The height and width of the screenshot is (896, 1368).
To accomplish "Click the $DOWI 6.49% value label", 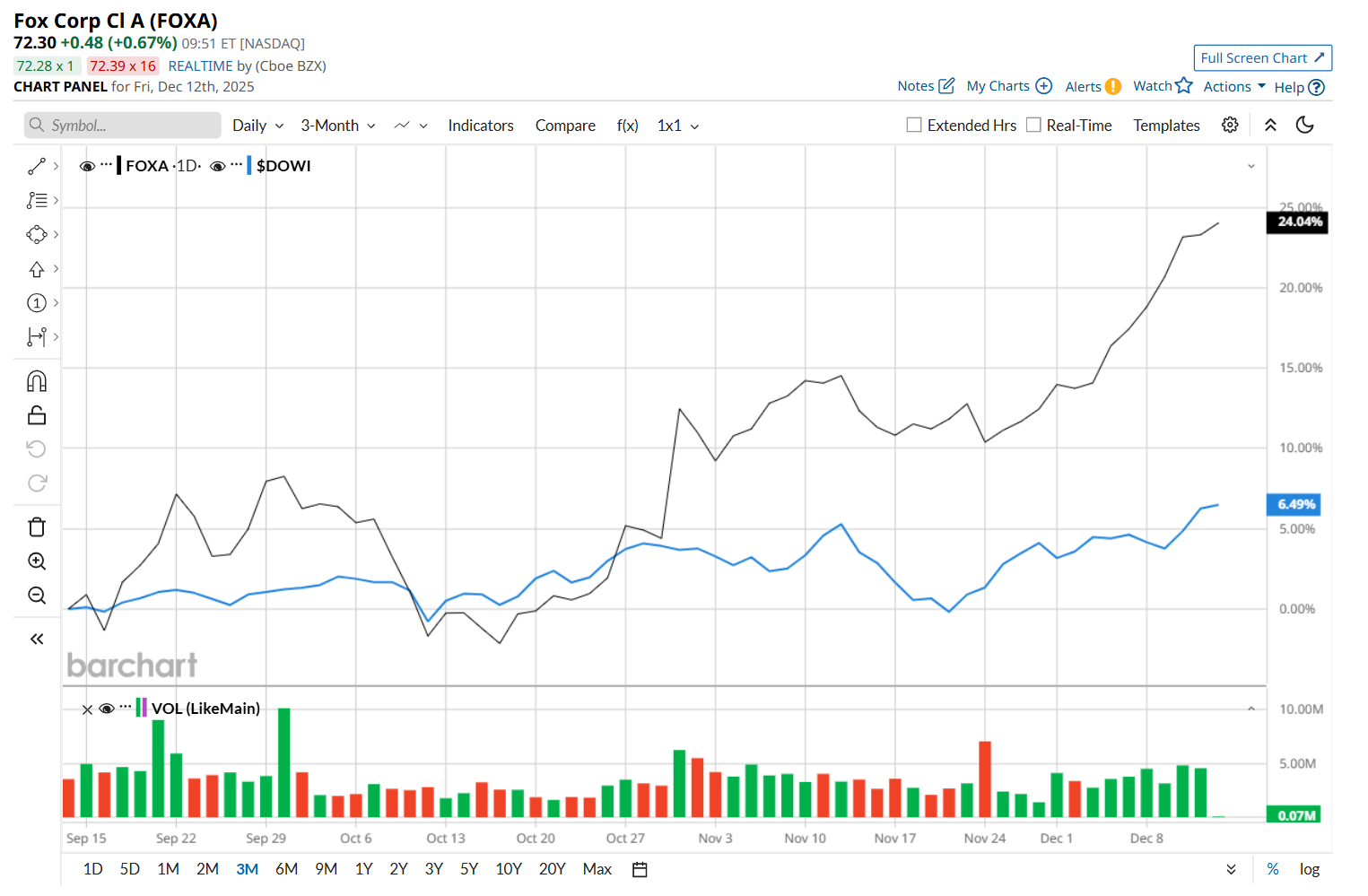I will pos(1294,505).
